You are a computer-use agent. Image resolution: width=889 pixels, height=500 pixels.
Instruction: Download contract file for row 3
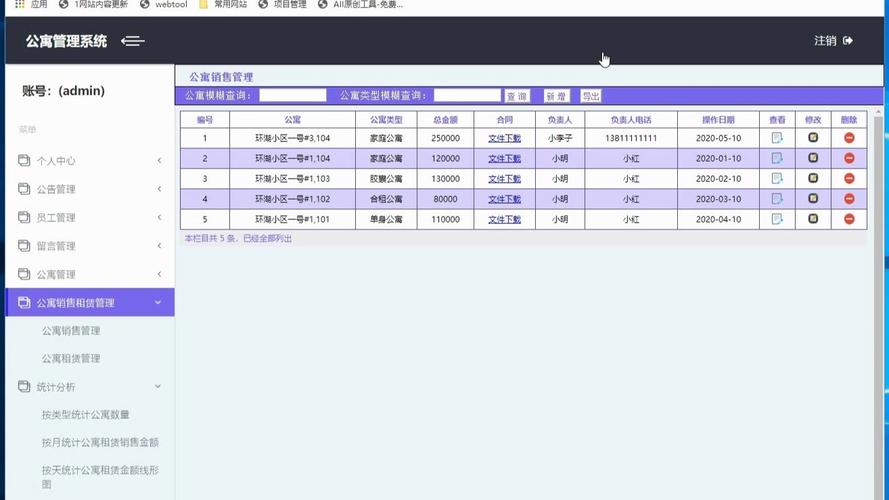coord(505,179)
